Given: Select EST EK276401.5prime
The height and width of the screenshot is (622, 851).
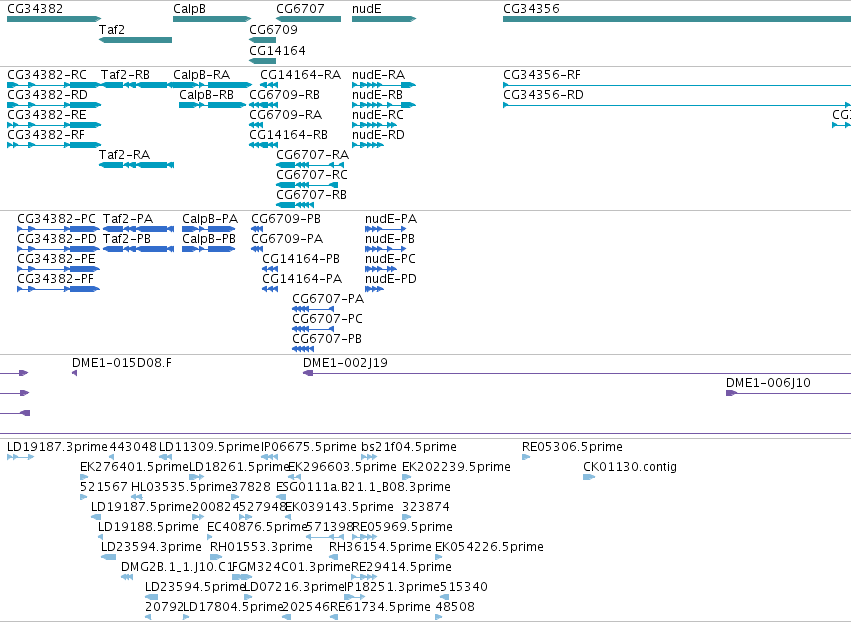Looking at the screenshot, I should [84, 477].
